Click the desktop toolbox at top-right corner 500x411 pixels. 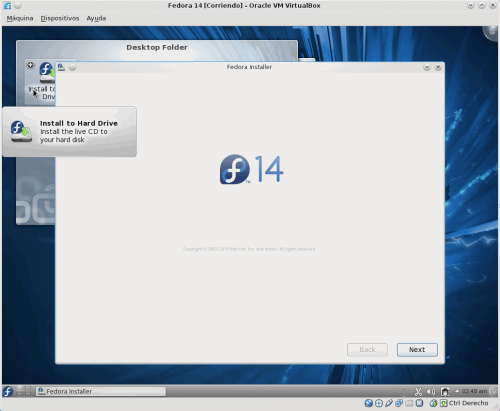(491, 33)
